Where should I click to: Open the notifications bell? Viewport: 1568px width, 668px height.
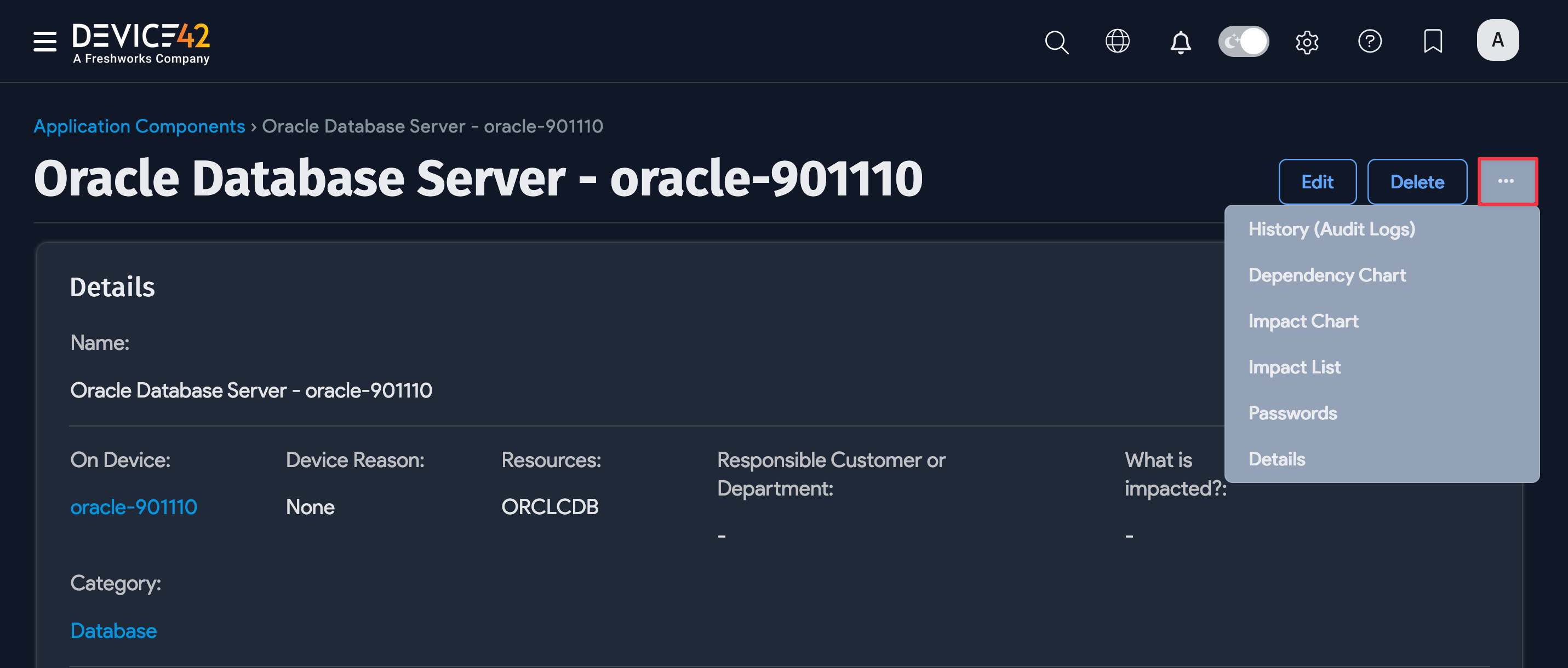point(1180,42)
